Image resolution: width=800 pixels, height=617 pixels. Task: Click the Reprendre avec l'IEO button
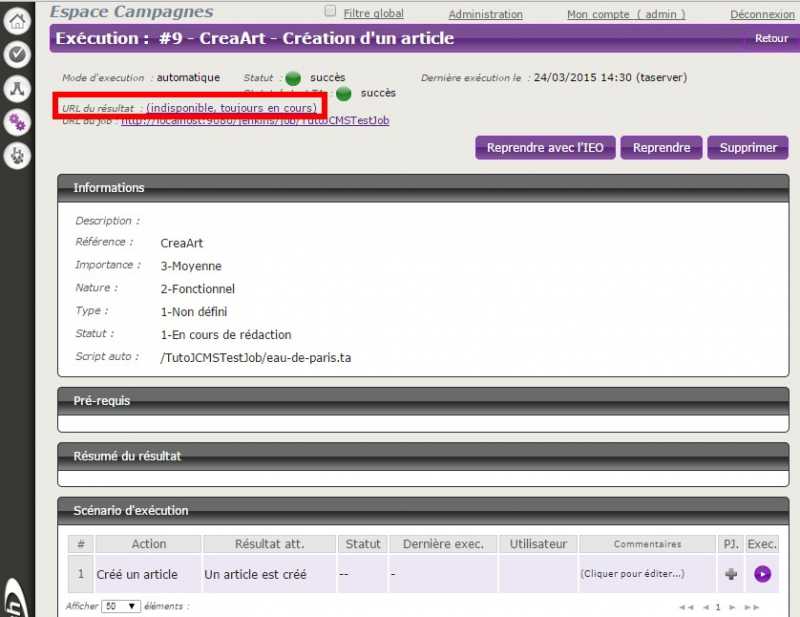545,148
